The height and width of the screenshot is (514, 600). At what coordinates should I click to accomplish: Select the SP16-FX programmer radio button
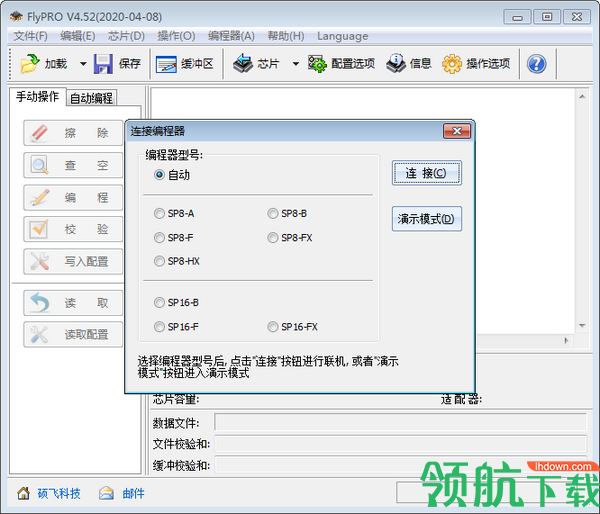click(272, 327)
